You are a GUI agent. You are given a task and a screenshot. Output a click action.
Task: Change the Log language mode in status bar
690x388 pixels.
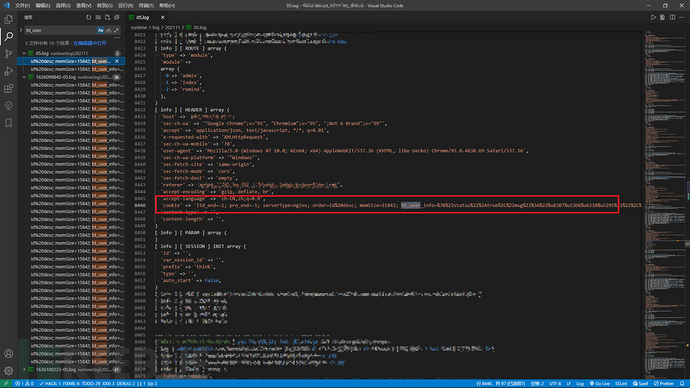tap(580, 384)
